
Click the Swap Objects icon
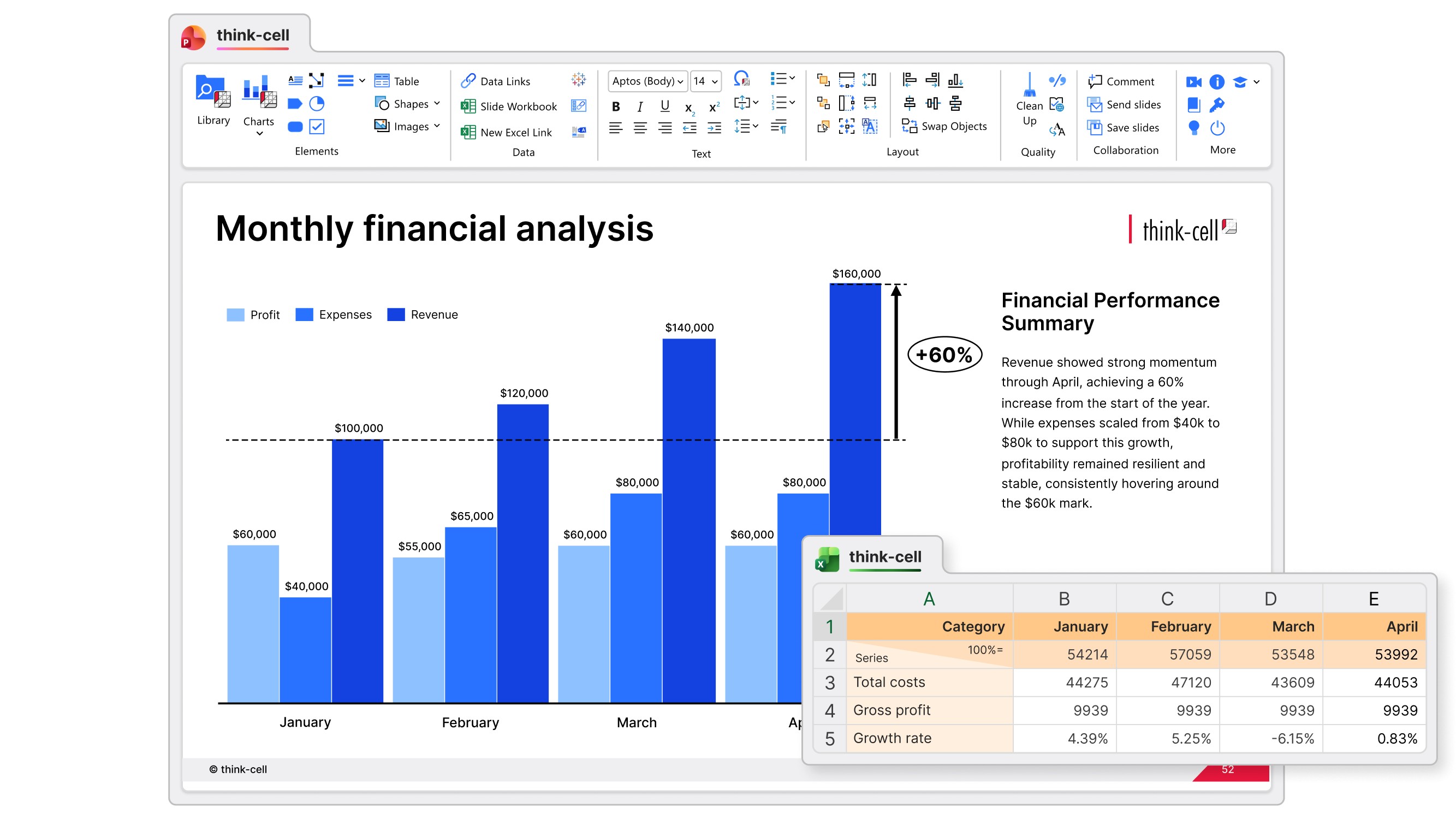pos(909,126)
